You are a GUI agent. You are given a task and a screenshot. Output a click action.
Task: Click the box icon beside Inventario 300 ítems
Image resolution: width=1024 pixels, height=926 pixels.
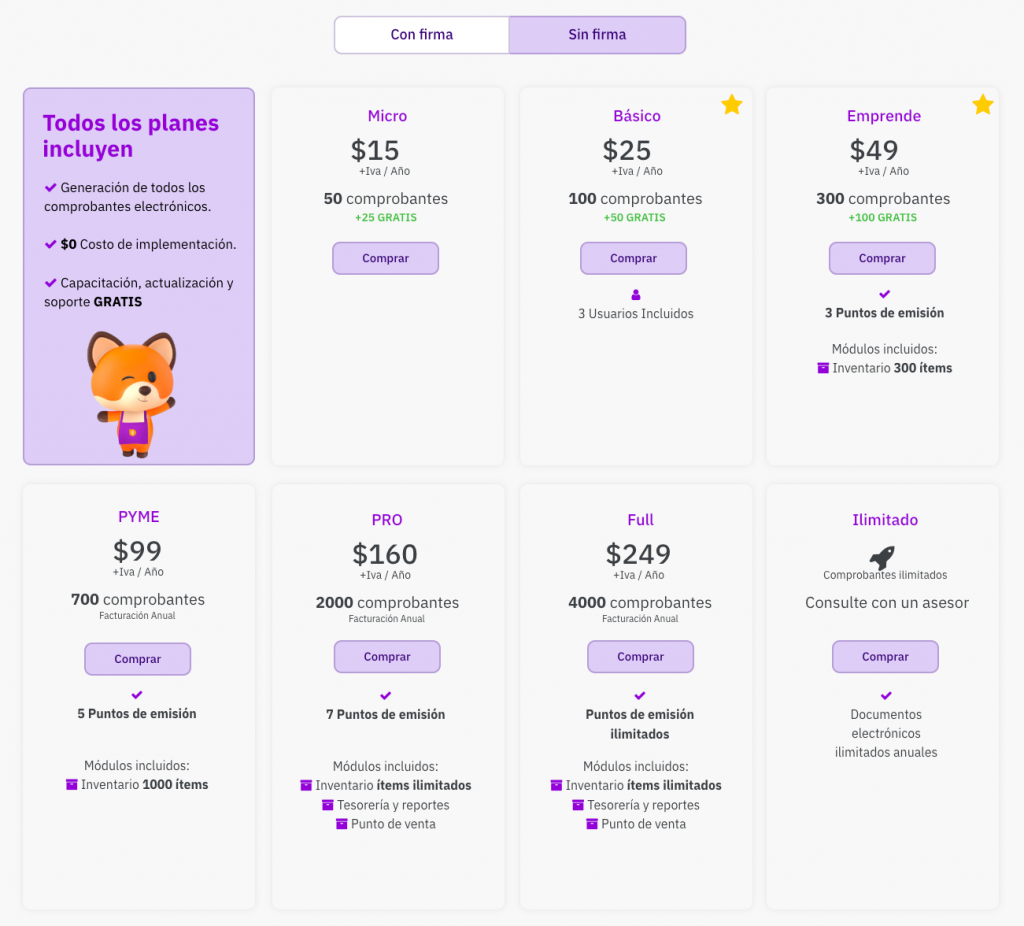click(823, 368)
